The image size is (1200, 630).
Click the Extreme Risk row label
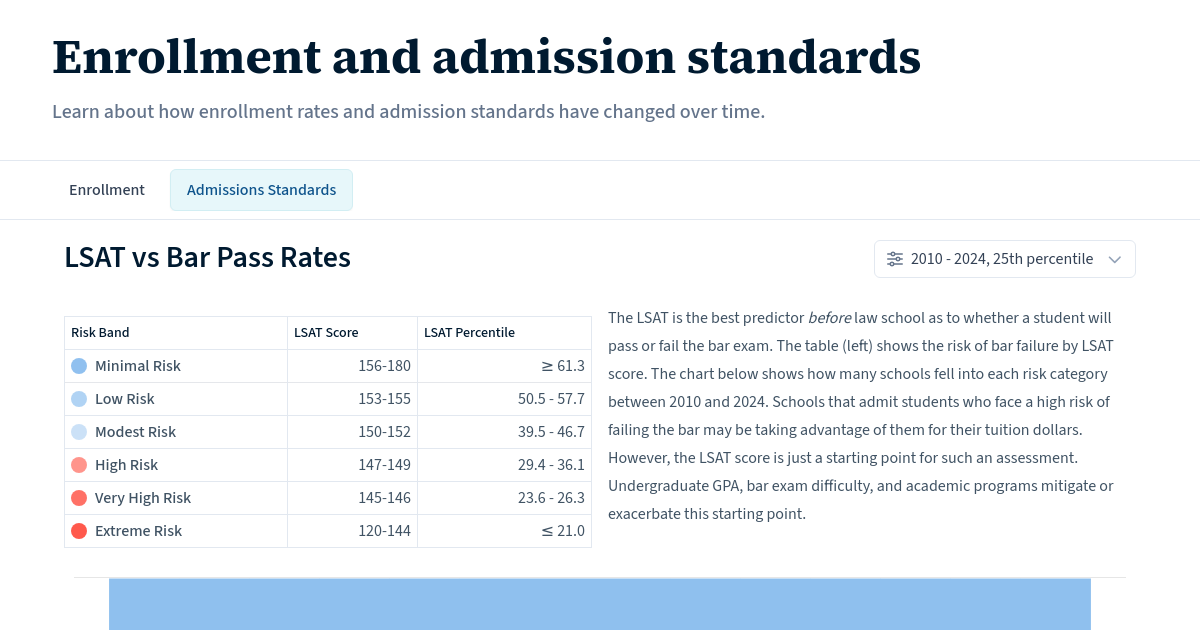pos(138,531)
